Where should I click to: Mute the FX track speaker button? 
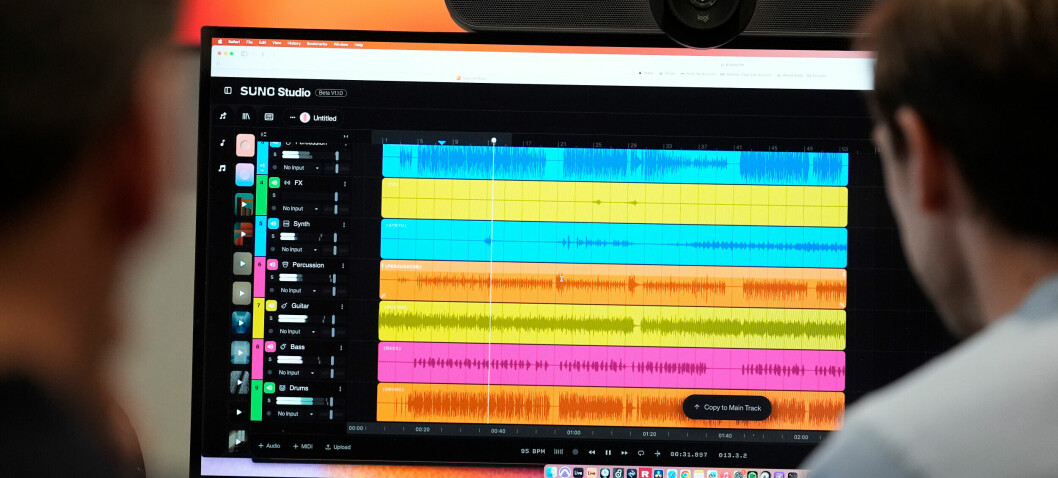(274, 182)
